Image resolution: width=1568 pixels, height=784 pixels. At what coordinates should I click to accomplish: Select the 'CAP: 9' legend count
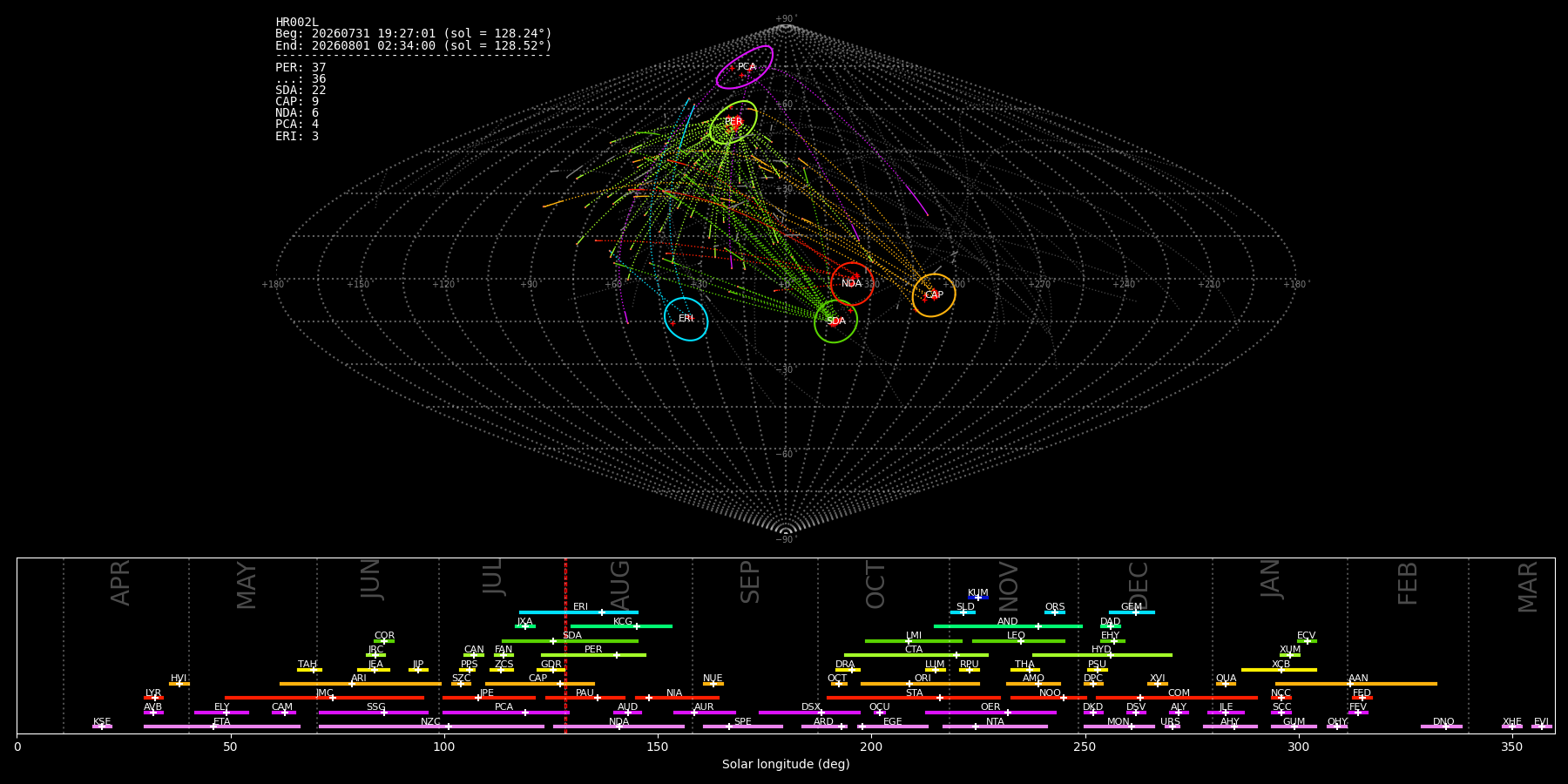[297, 102]
